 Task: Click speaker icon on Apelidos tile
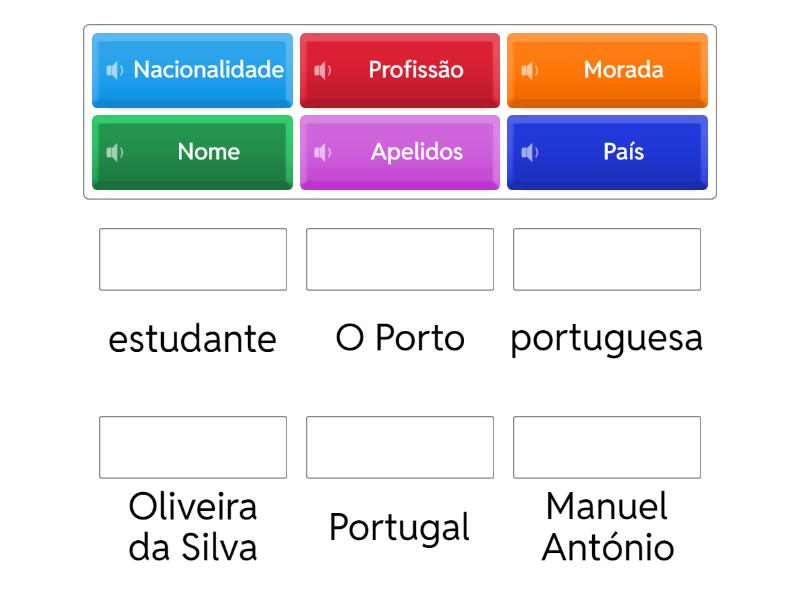point(322,152)
